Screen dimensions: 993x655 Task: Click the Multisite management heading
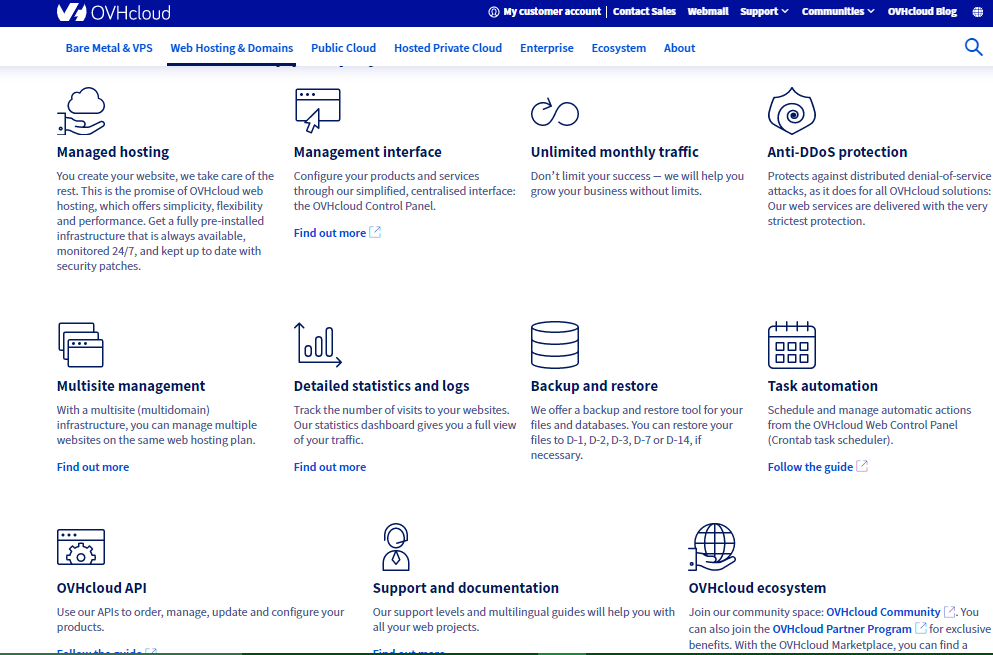[131, 386]
